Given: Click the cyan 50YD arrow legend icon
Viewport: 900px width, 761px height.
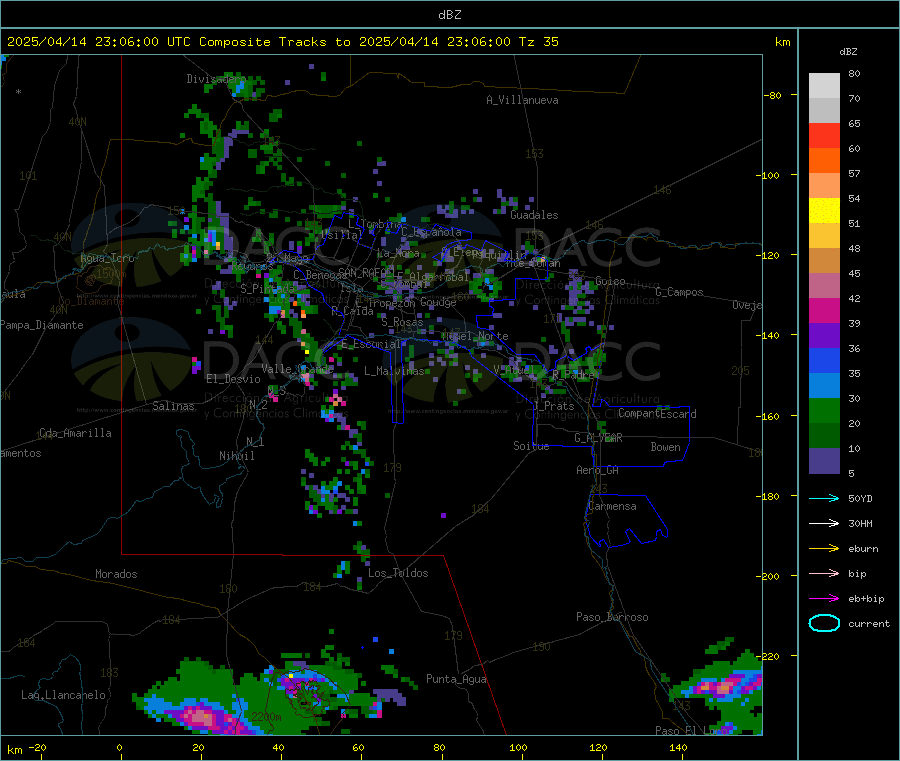Looking at the screenshot, I should [x=824, y=498].
